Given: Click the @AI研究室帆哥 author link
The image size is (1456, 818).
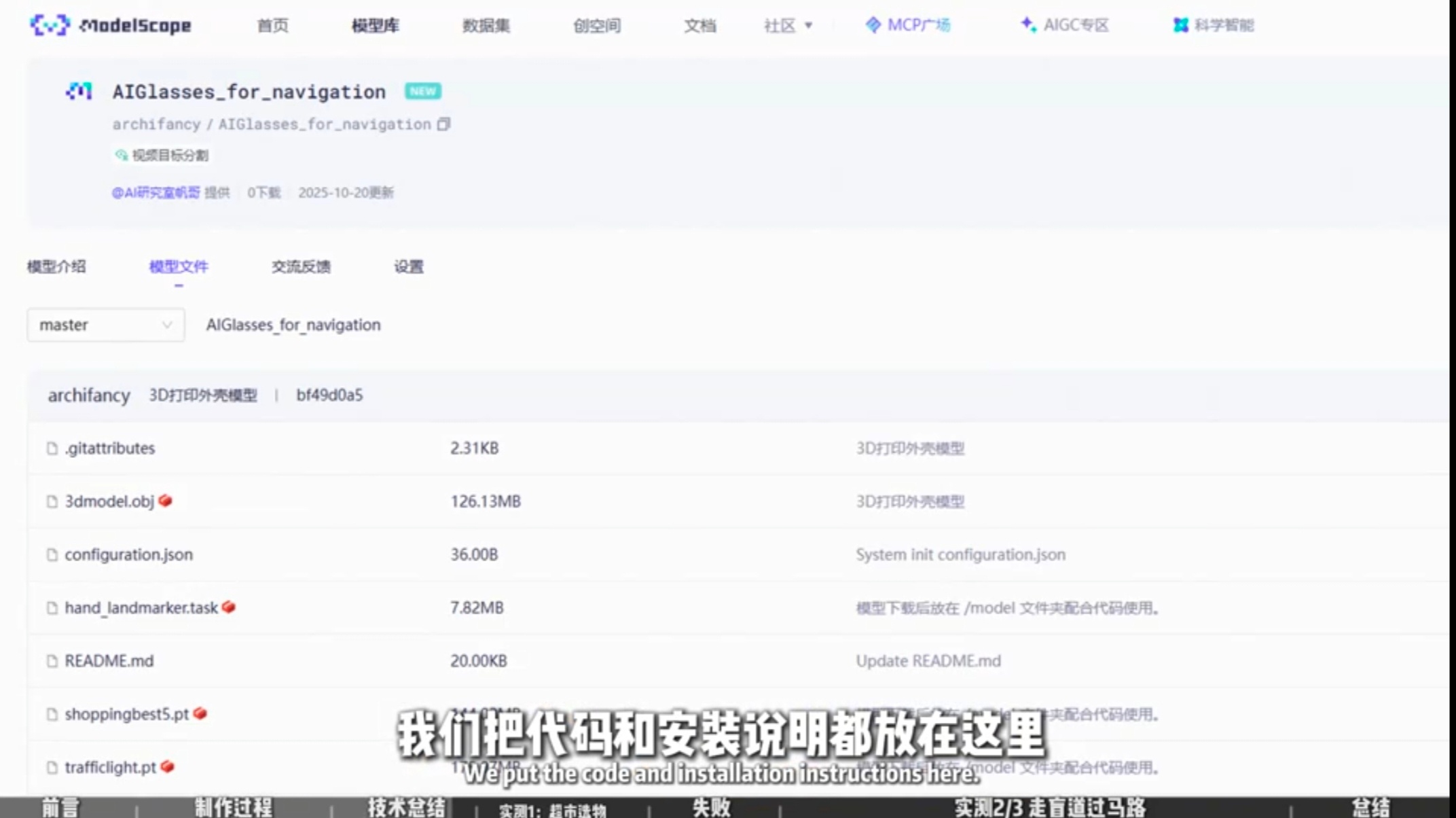Looking at the screenshot, I should click(156, 193).
